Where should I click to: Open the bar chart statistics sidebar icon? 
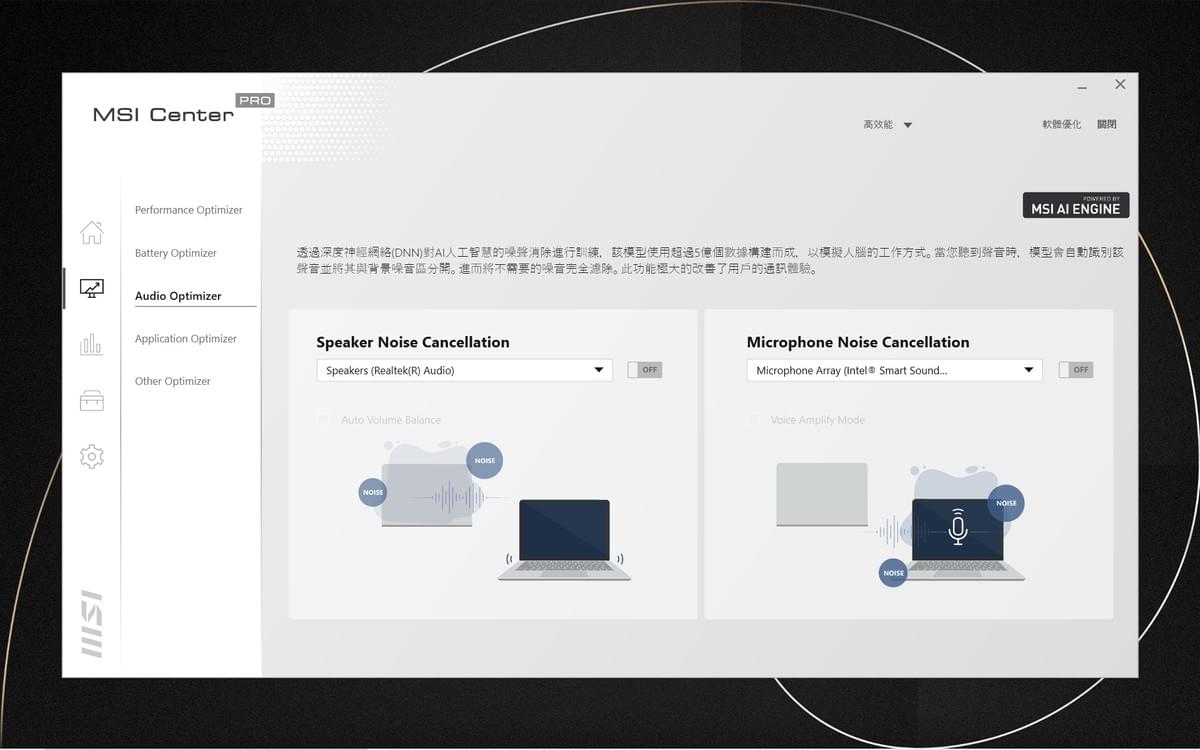91,345
